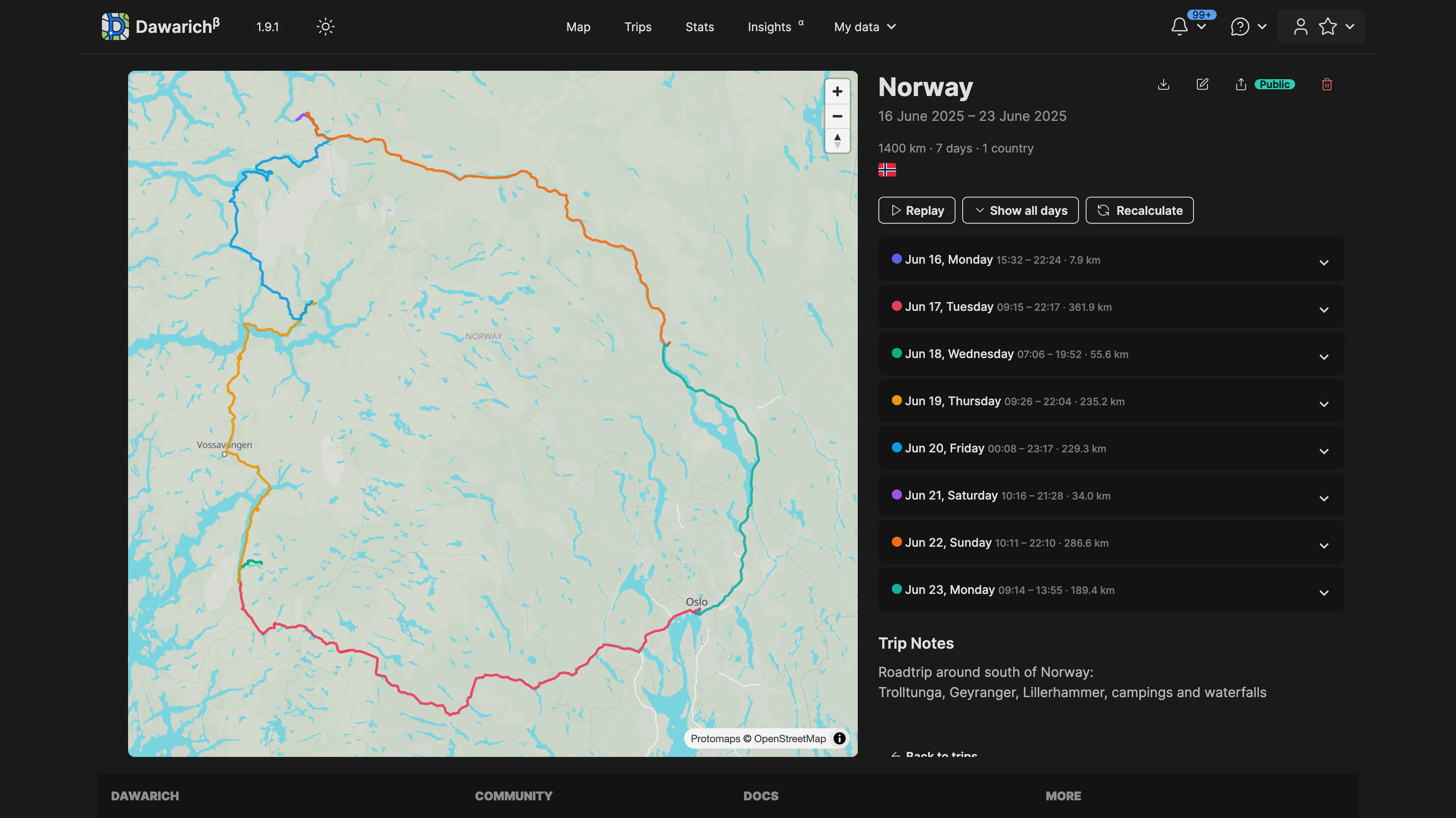Expand Jun 20, Friday day row

point(1111,448)
